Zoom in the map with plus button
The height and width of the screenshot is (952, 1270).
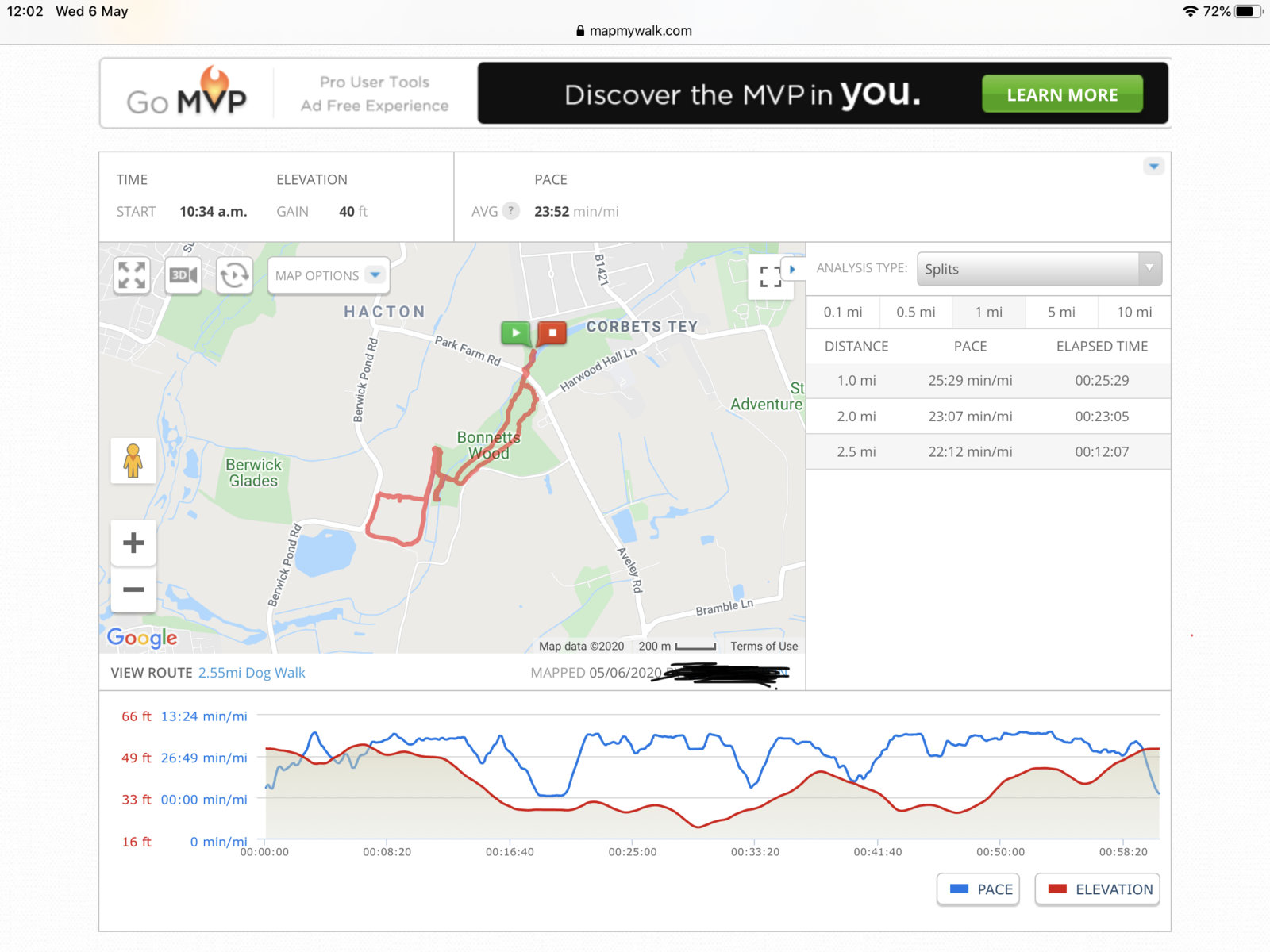coord(133,543)
